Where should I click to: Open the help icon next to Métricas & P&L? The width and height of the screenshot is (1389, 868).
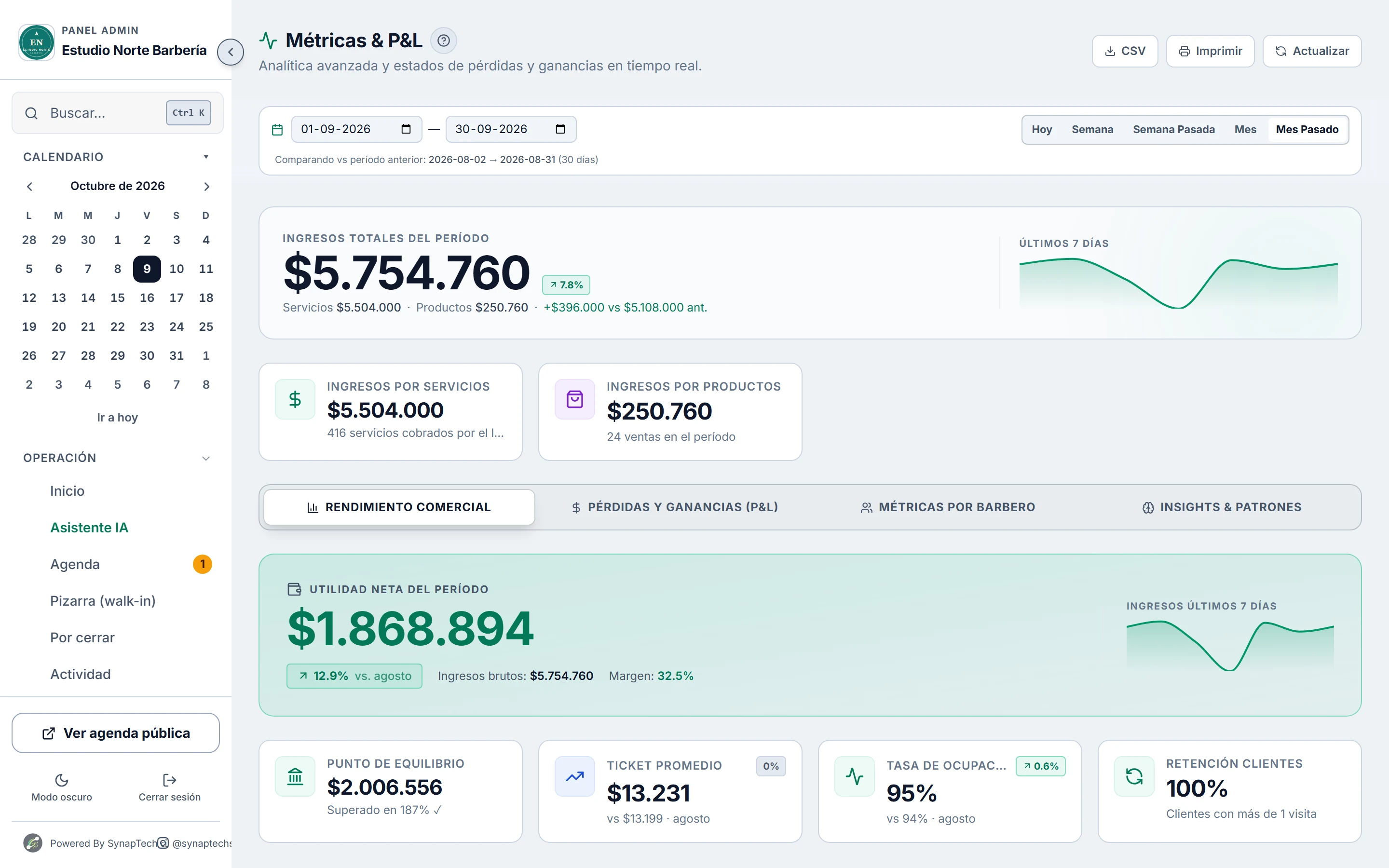click(x=443, y=41)
